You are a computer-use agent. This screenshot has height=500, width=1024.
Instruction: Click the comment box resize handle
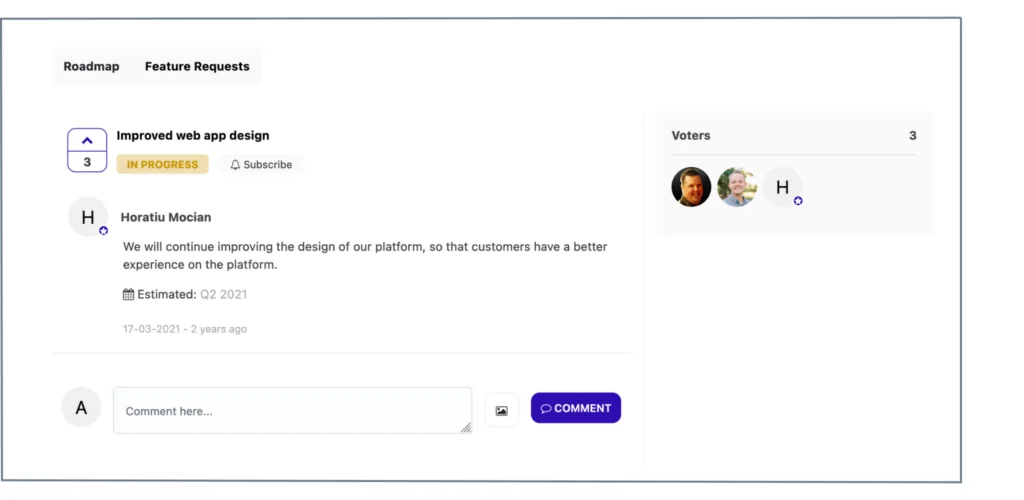click(466, 428)
